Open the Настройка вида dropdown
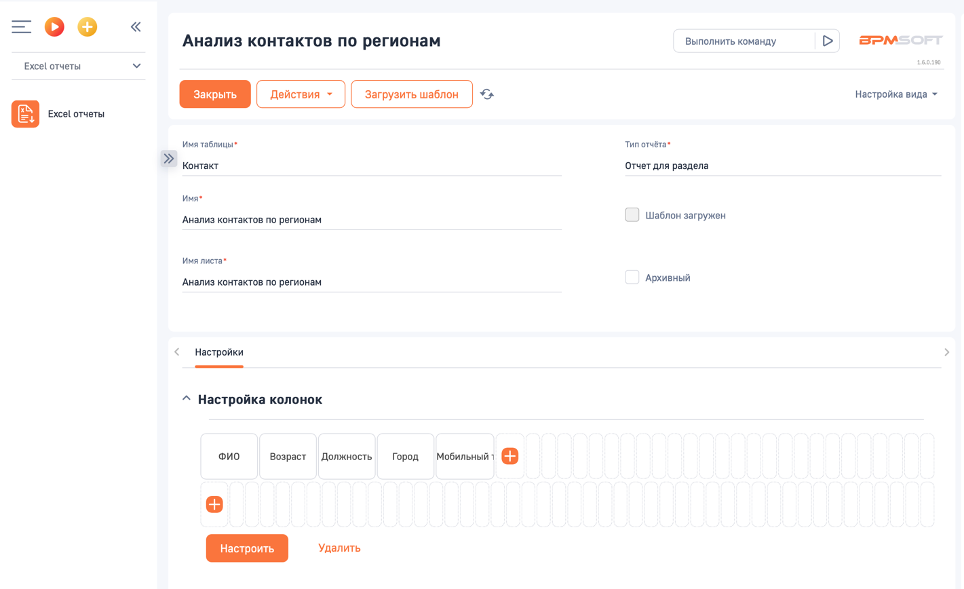This screenshot has height=589, width=964. point(896,94)
